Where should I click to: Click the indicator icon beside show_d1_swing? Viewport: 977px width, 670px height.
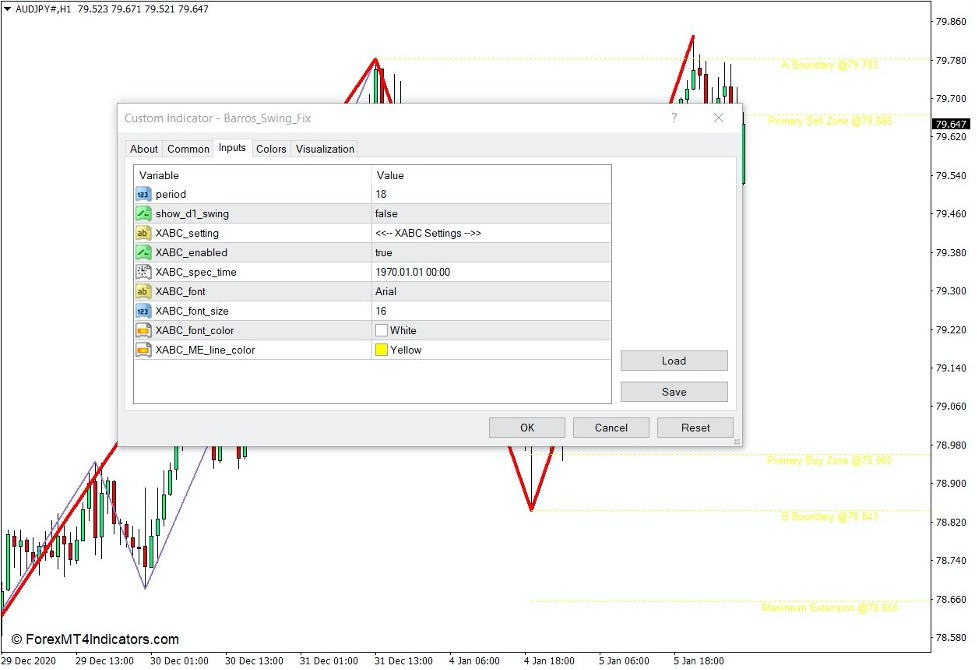coord(142,214)
